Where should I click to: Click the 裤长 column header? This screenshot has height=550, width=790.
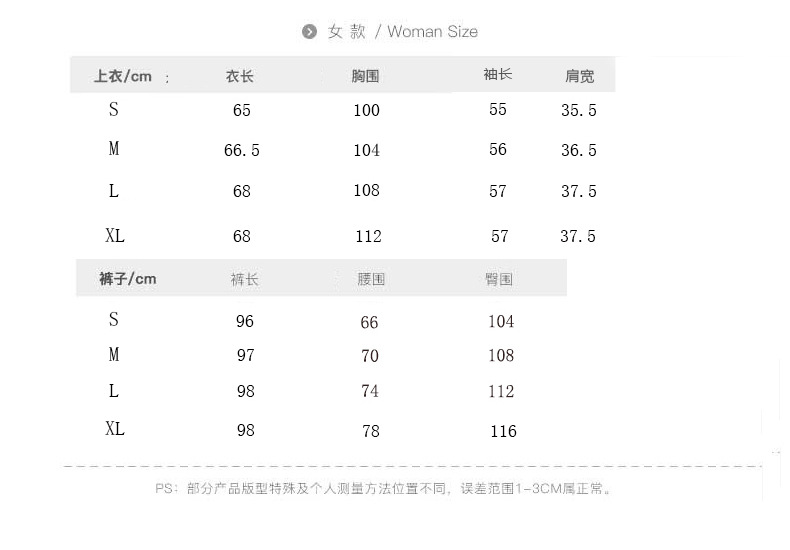(244, 280)
